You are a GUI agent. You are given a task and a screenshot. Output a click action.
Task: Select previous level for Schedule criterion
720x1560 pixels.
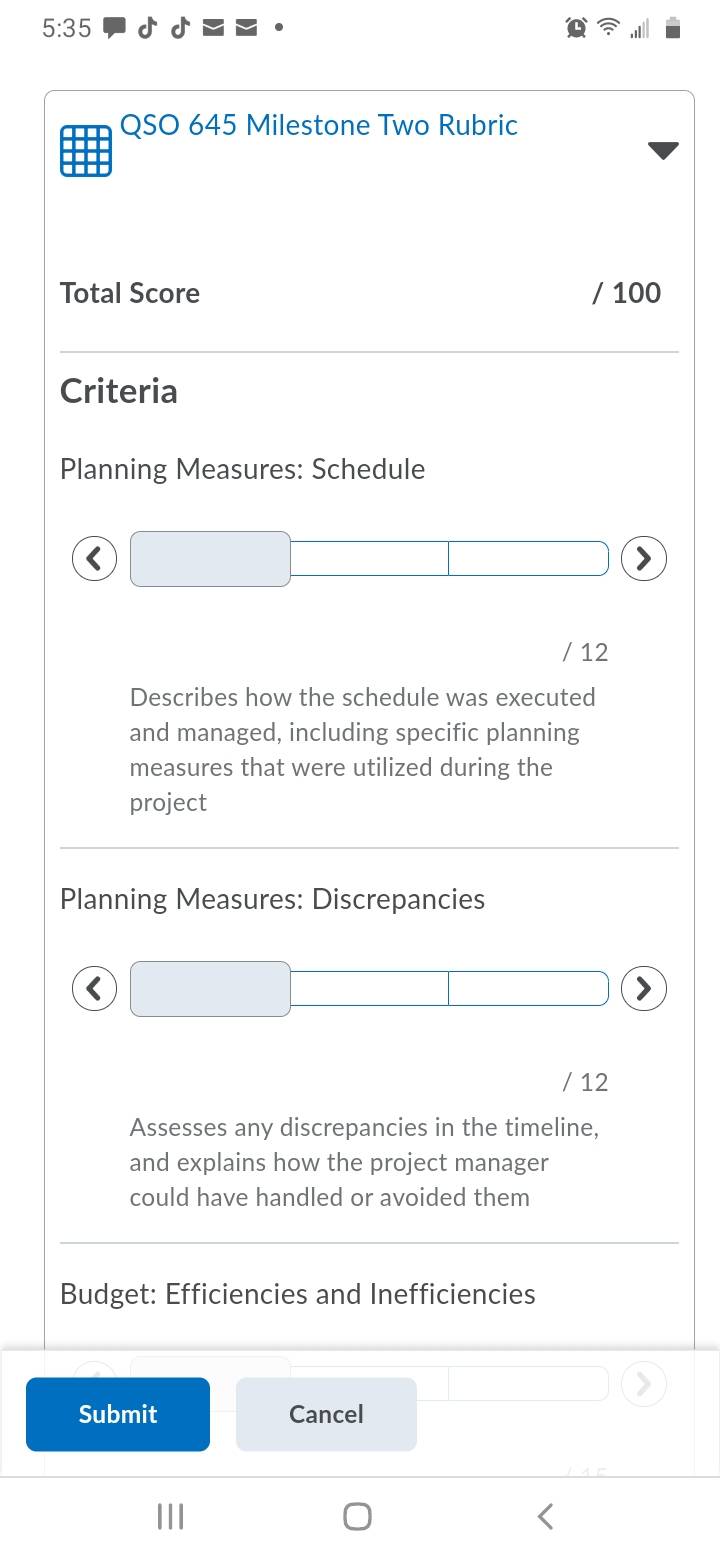[x=94, y=558]
